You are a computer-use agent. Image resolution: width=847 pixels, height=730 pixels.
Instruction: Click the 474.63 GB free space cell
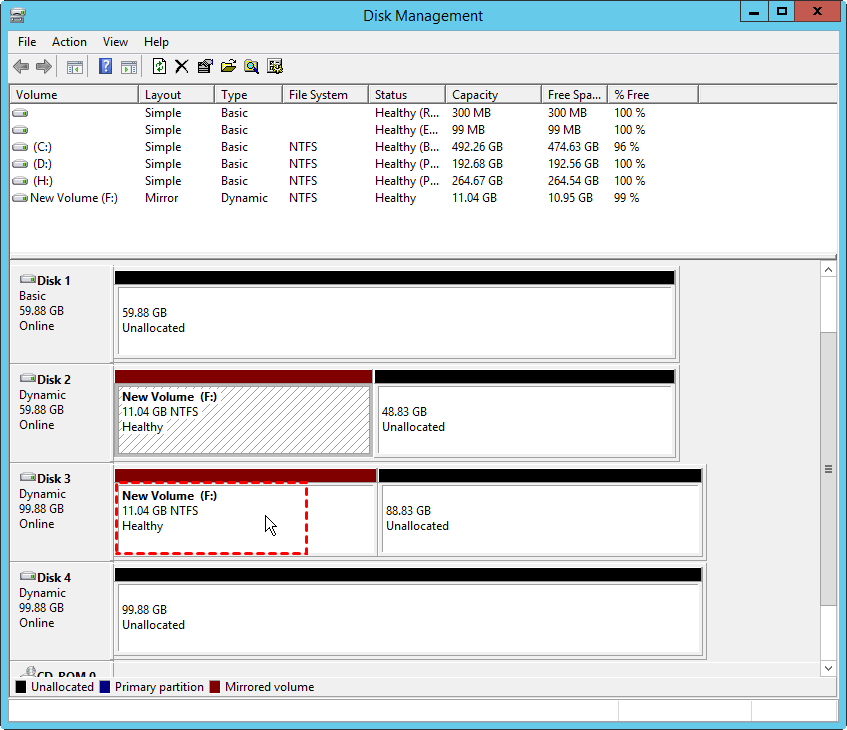click(x=573, y=147)
